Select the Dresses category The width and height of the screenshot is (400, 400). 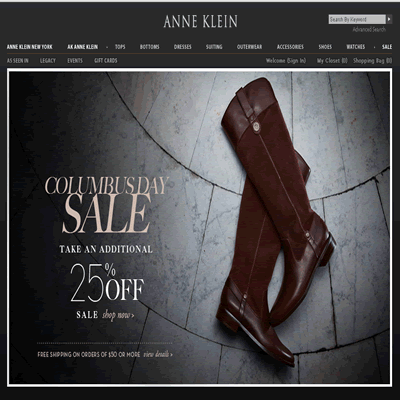[183, 47]
